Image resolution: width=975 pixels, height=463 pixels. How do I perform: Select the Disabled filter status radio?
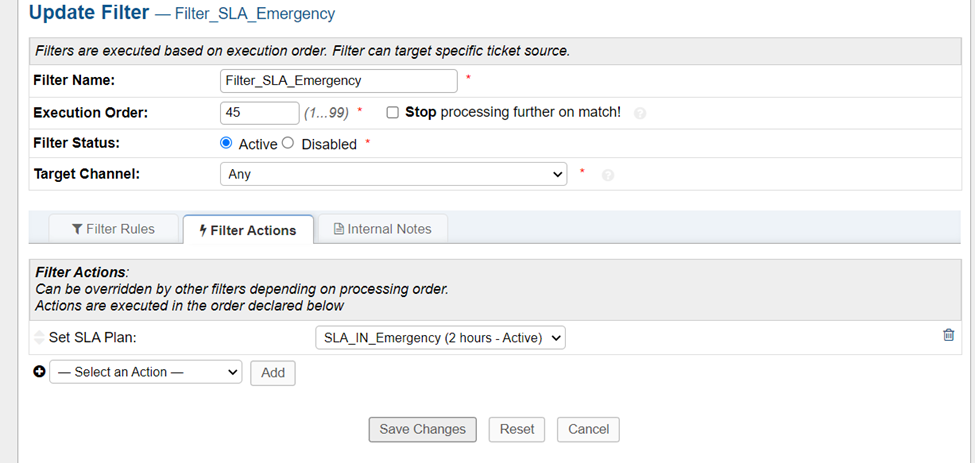click(x=288, y=143)
